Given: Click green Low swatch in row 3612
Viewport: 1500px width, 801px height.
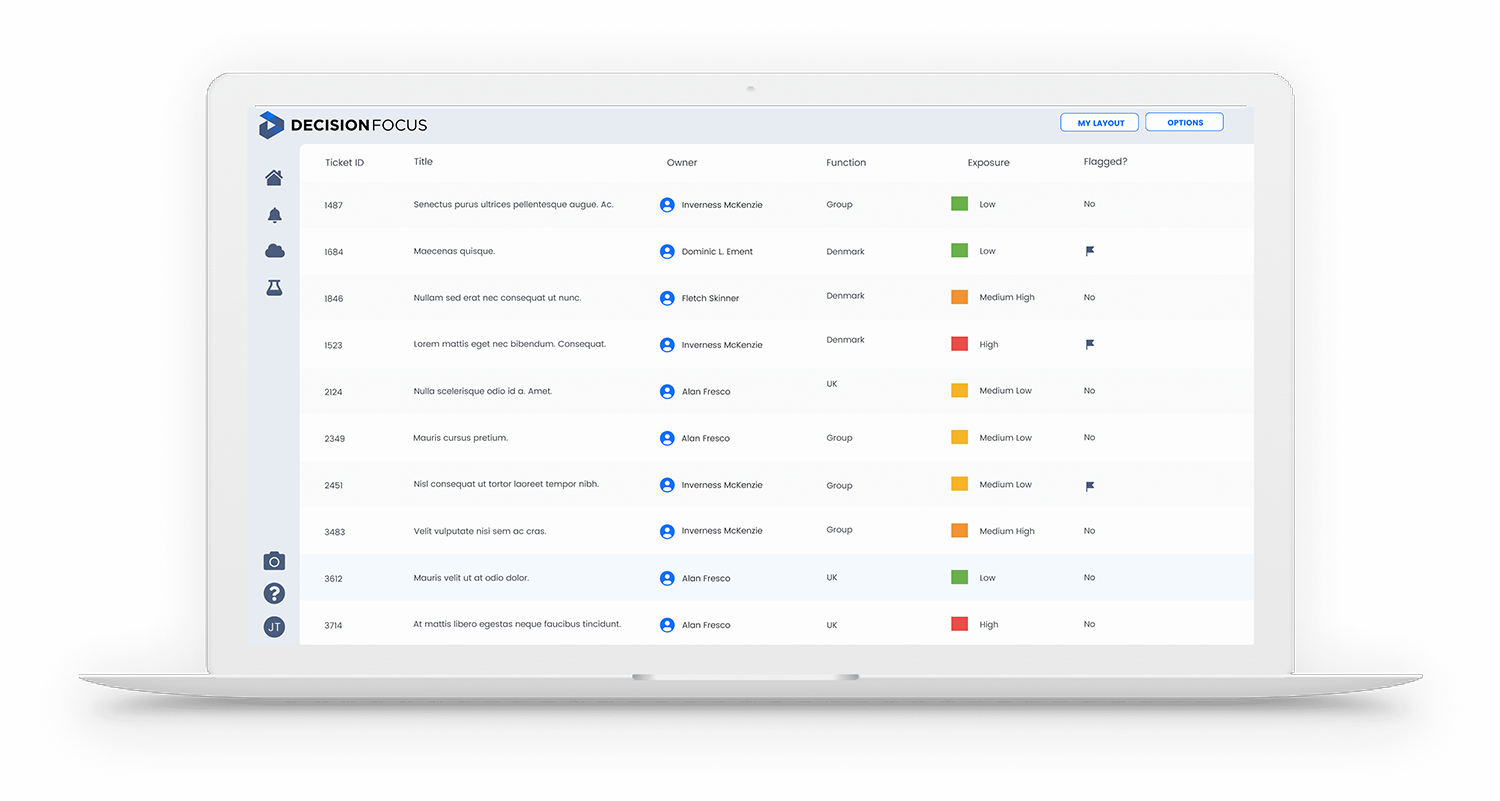Looking at the screenshot, I should (x=959, y=577).
